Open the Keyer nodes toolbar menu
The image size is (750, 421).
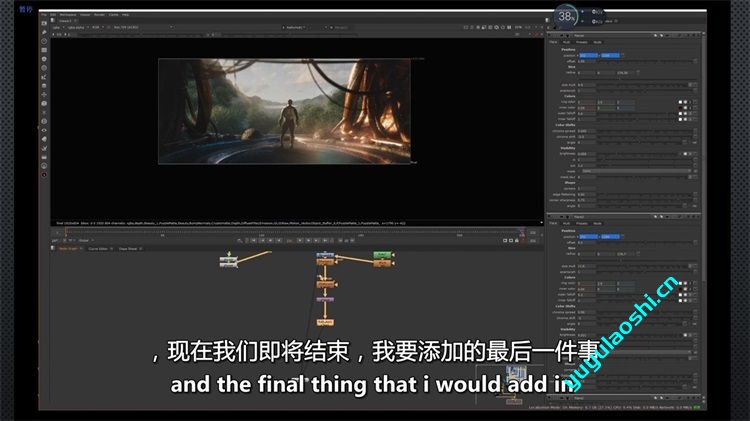pos(44,77)
